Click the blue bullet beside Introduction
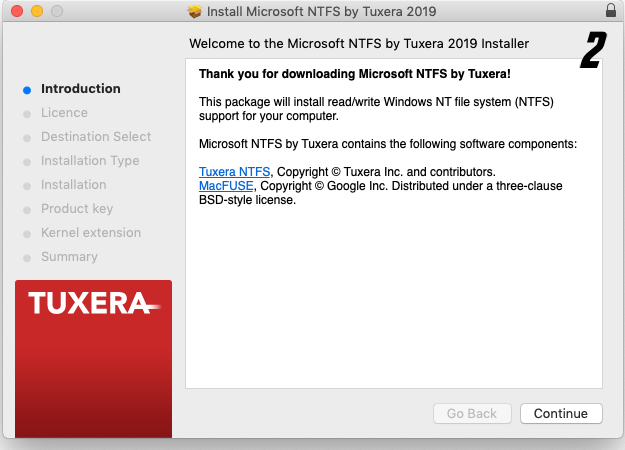This screenshot has height=450, width=625. click(27, 90)
